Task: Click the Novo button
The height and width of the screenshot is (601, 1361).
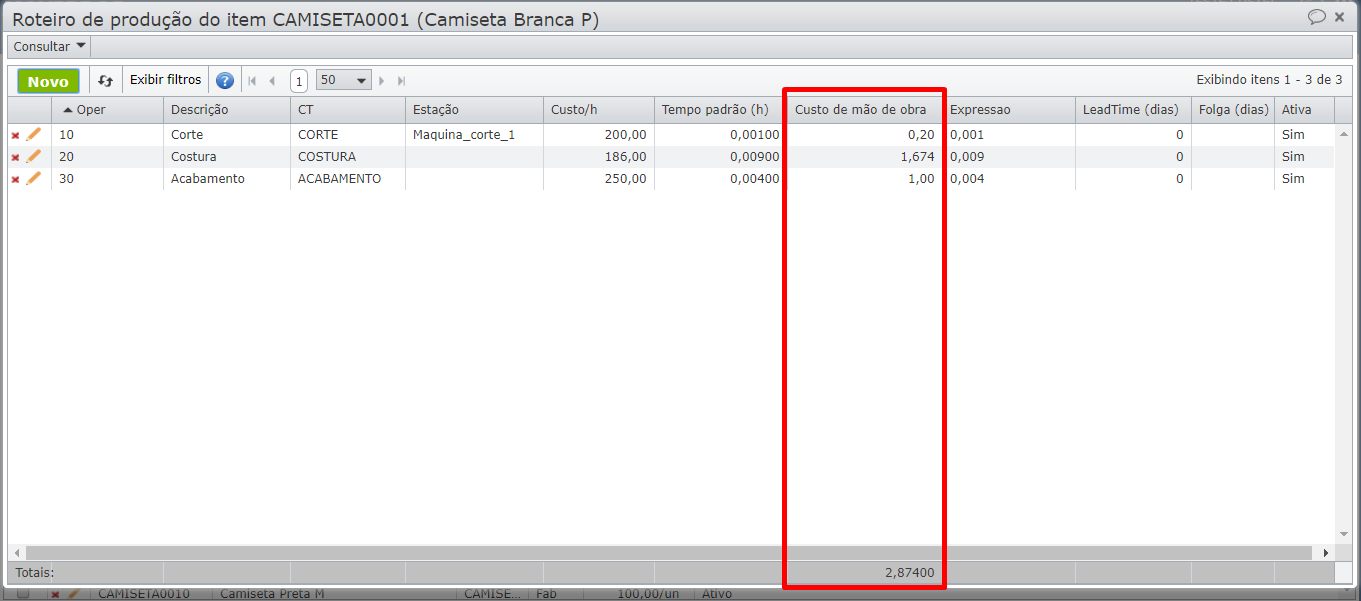Action: click(48, 81)
